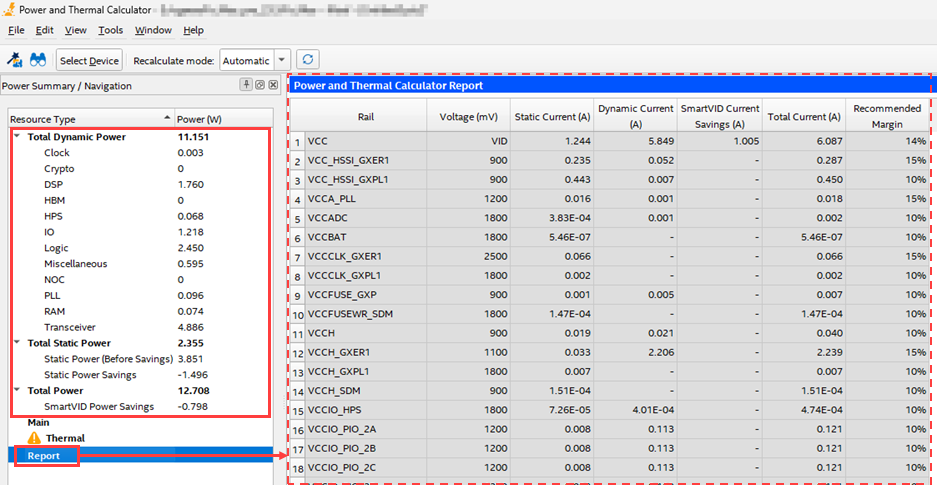Screen dimensions: 937x485
Task: Select the IO resource row
Action: pos(142,232)
